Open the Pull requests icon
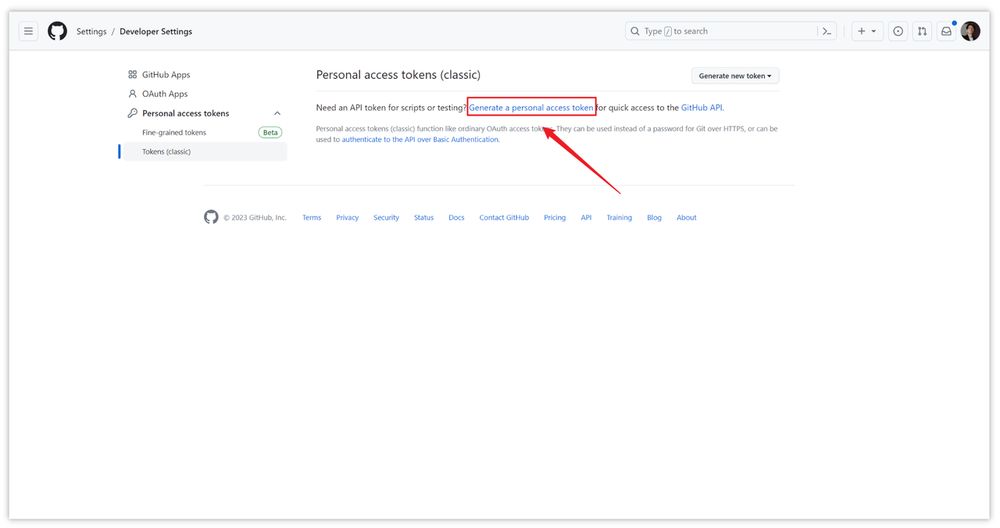 click(922, 31)
